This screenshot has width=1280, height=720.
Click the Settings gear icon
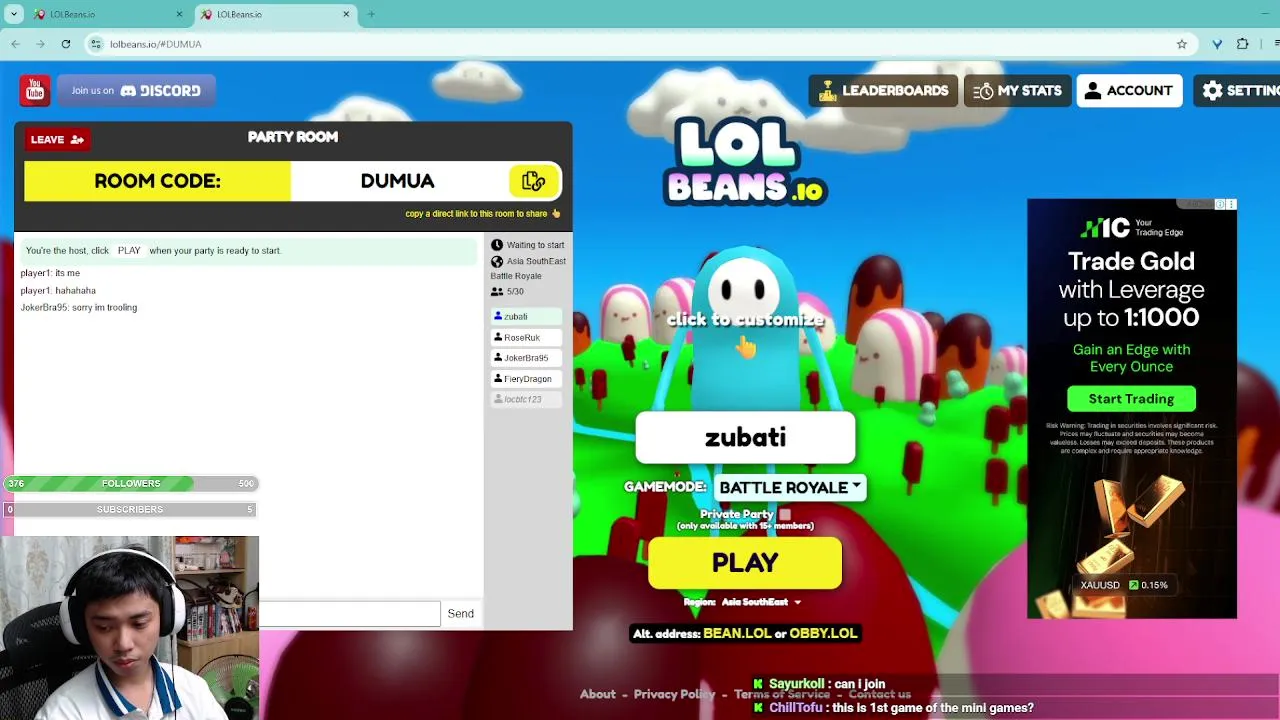[1213, 91]
